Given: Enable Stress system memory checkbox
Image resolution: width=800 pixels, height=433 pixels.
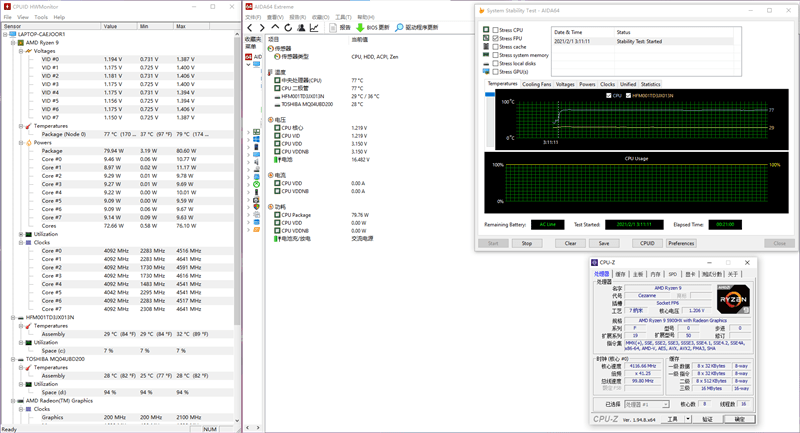Looking at the screenshot, I should [x=495, y=55].
